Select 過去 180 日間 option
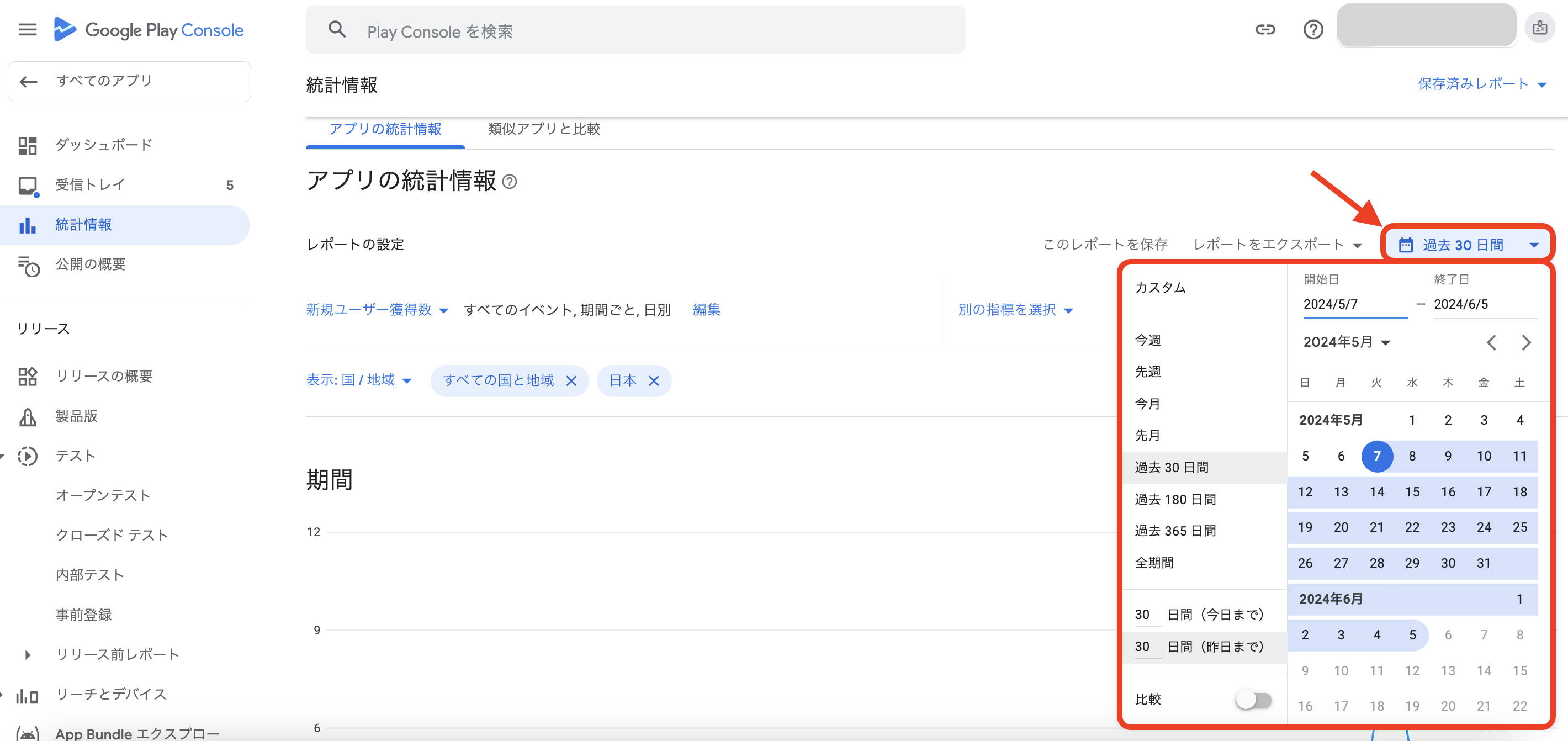The image size is (1568, 741). pos(1204,500)
